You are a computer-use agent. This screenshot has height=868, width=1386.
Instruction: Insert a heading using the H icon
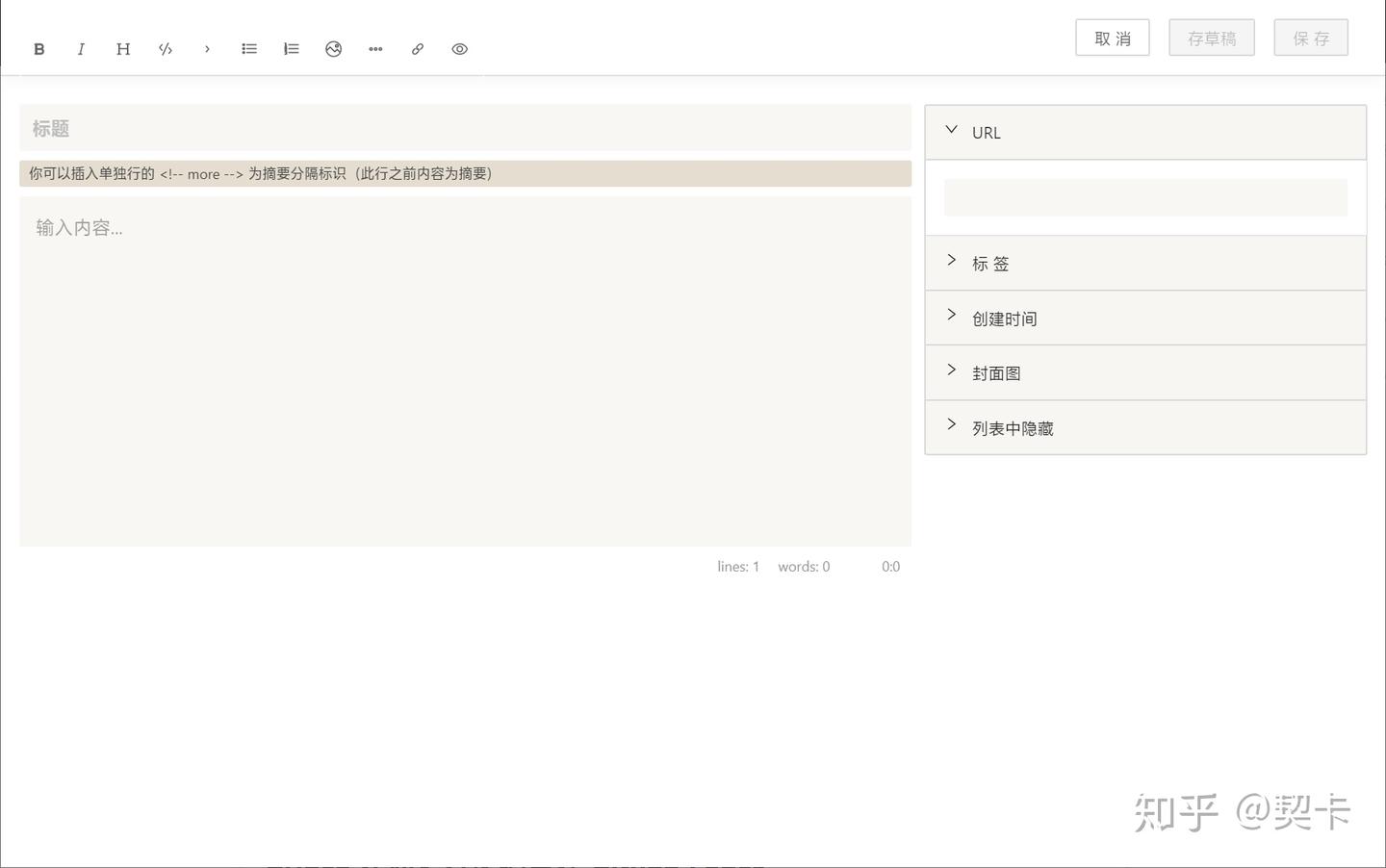[123, 49]
